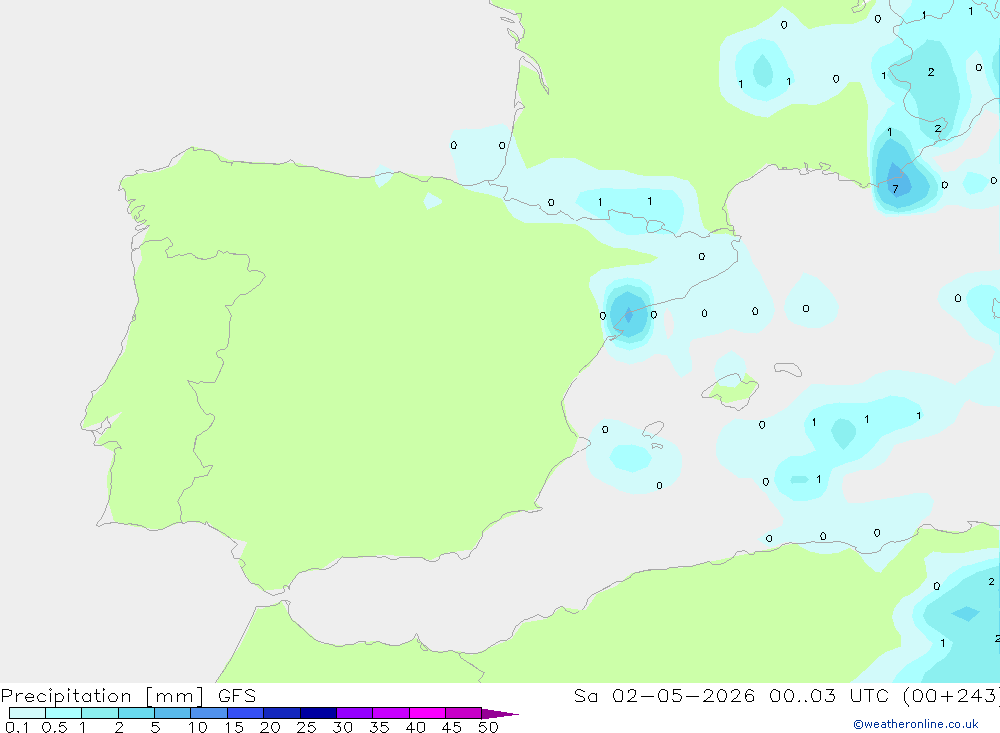Click the '20' legend scale label
1000x733 pixels.
(x=270, y=727)
